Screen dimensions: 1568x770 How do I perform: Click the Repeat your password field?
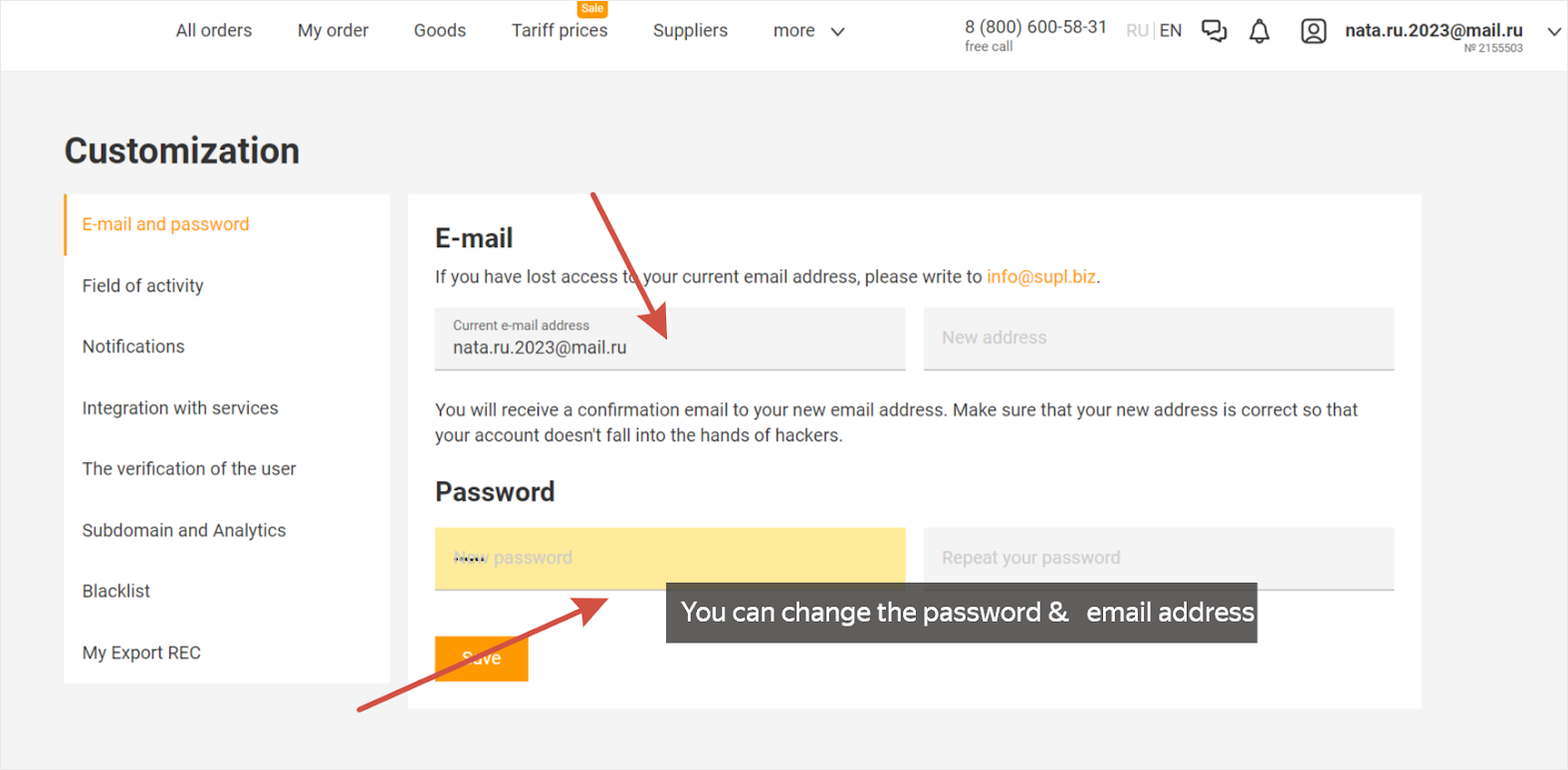pyautogui.click(x=1158, y=558)
